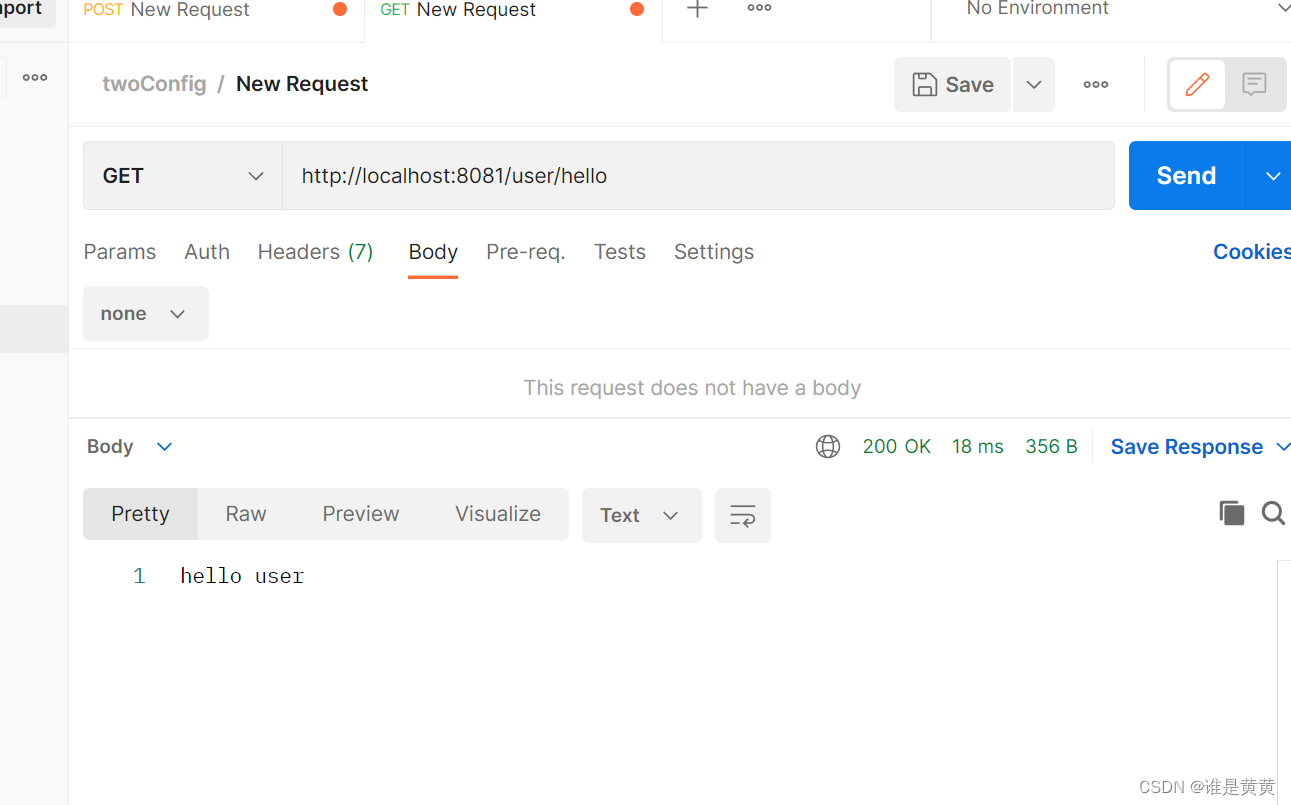Viewport: 1291px width, 805px height.
Task: Select Pretty response view
Action: pos(141,514)
